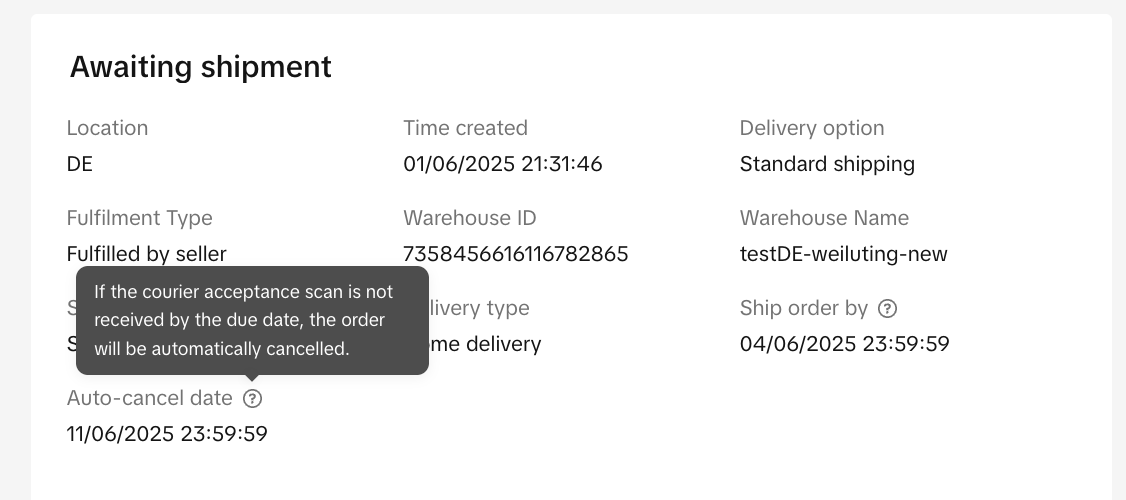
Task: Click help icon beside Ship order by
Action: coord(887,308)
